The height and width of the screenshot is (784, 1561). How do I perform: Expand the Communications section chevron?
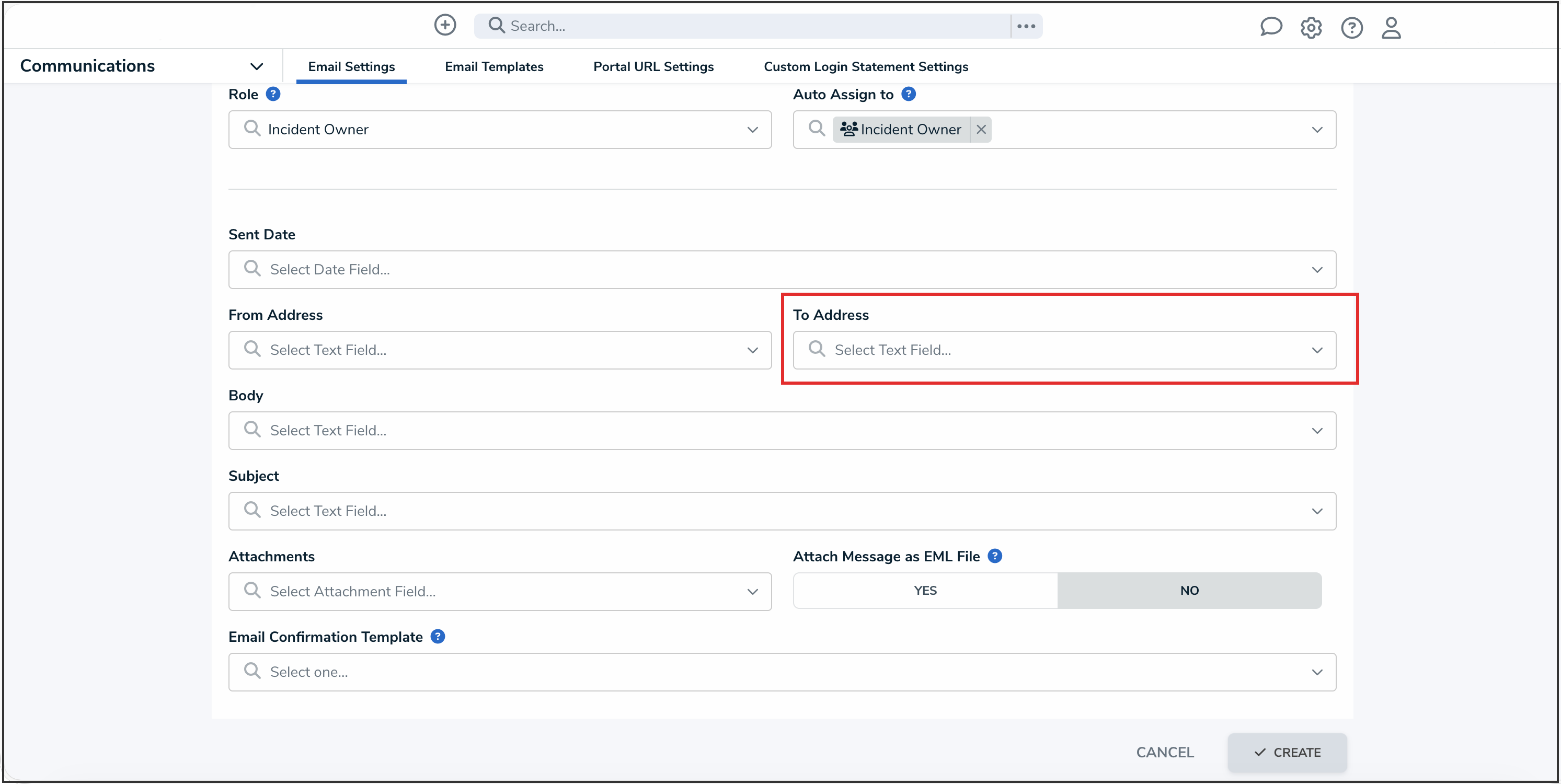(256, 66)
